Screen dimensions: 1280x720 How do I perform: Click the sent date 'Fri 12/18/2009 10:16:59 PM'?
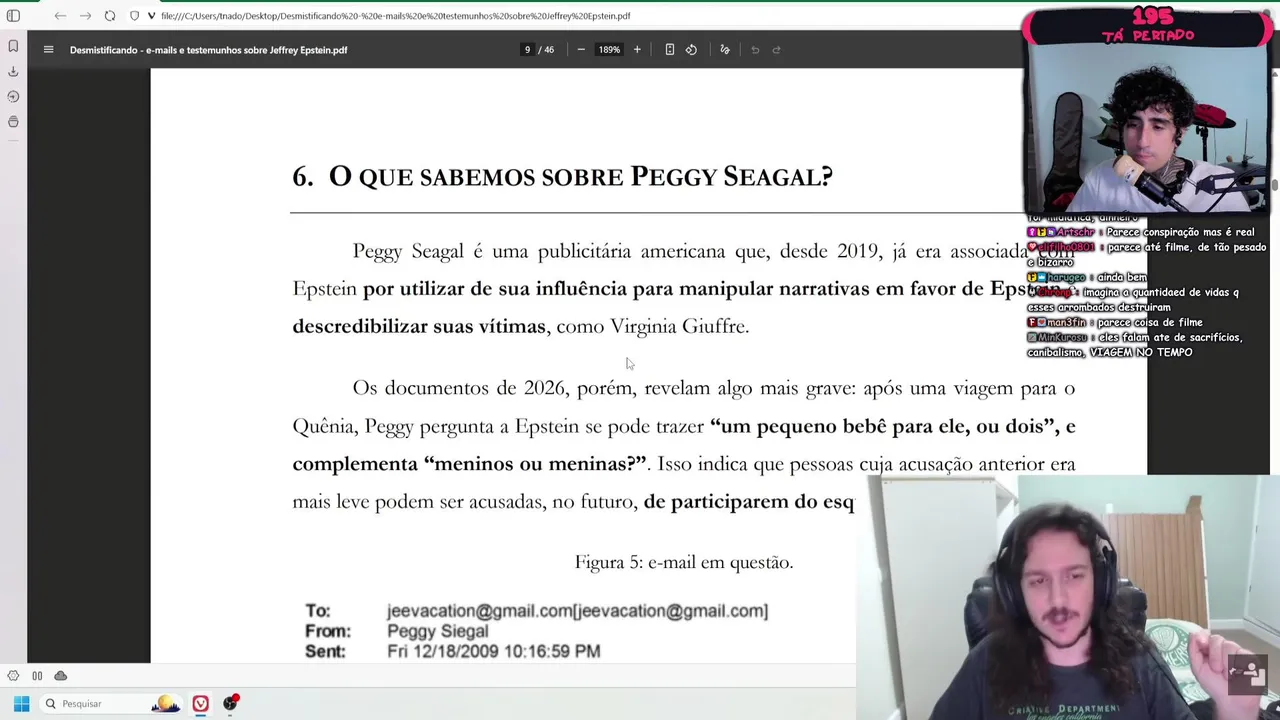tap(494, 651)
